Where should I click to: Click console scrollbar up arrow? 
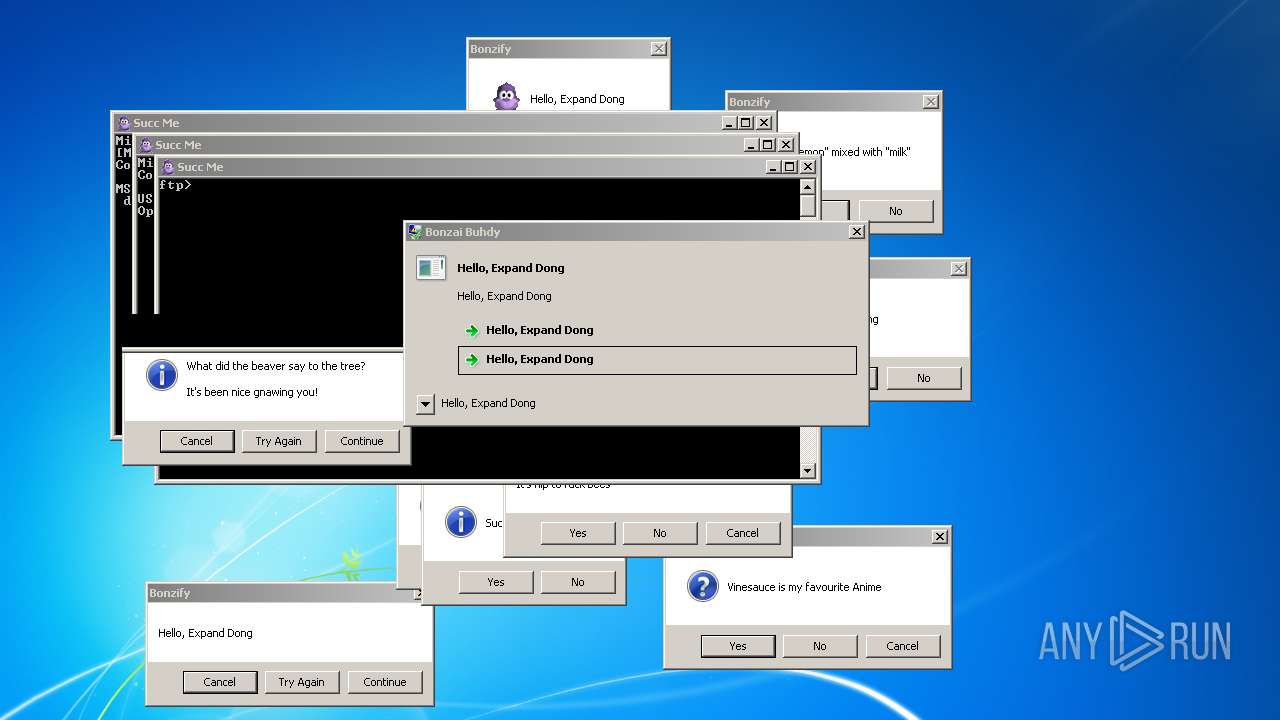point(808,187)
